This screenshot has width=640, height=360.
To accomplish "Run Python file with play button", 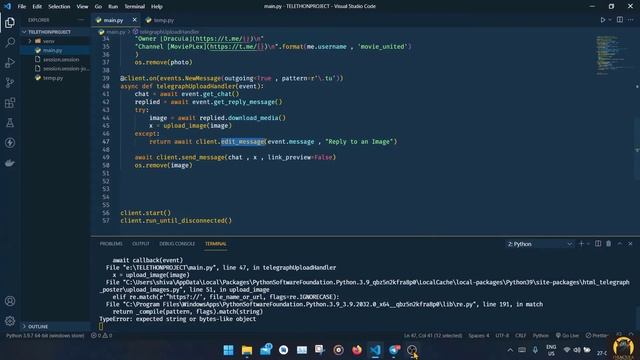I will 602,20.
